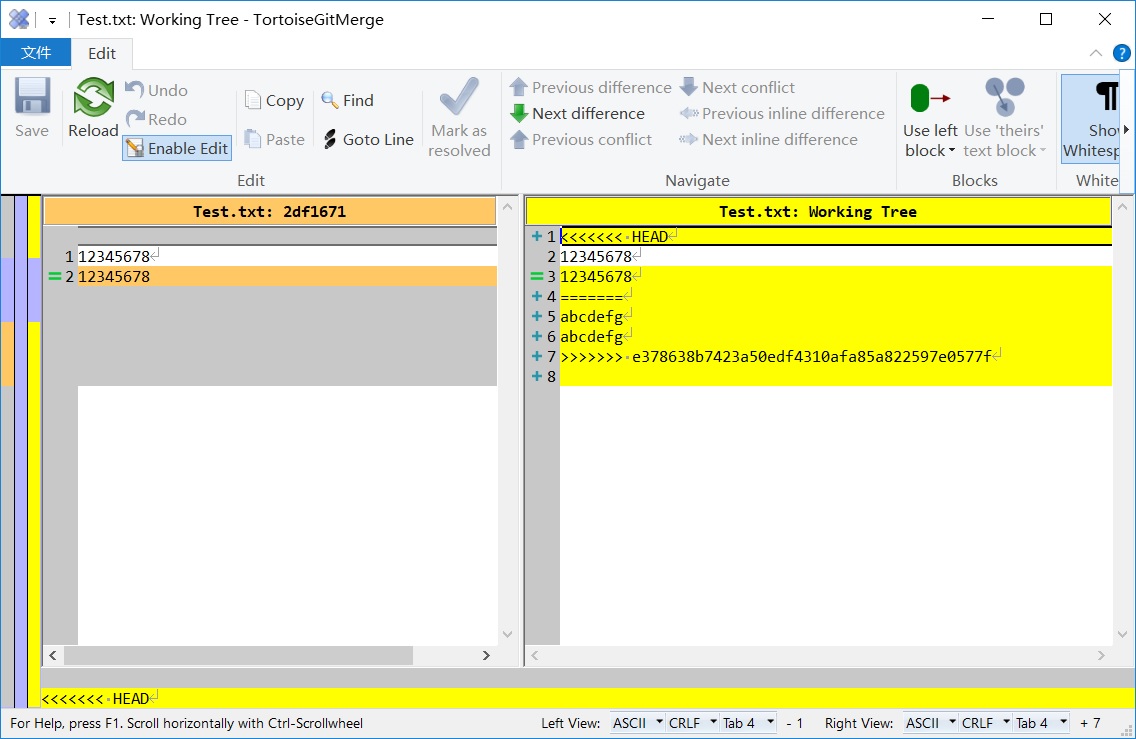Undo the last edit
Image resolution: width=1136 pixels, height=739 pixels.
coord(156,90)
